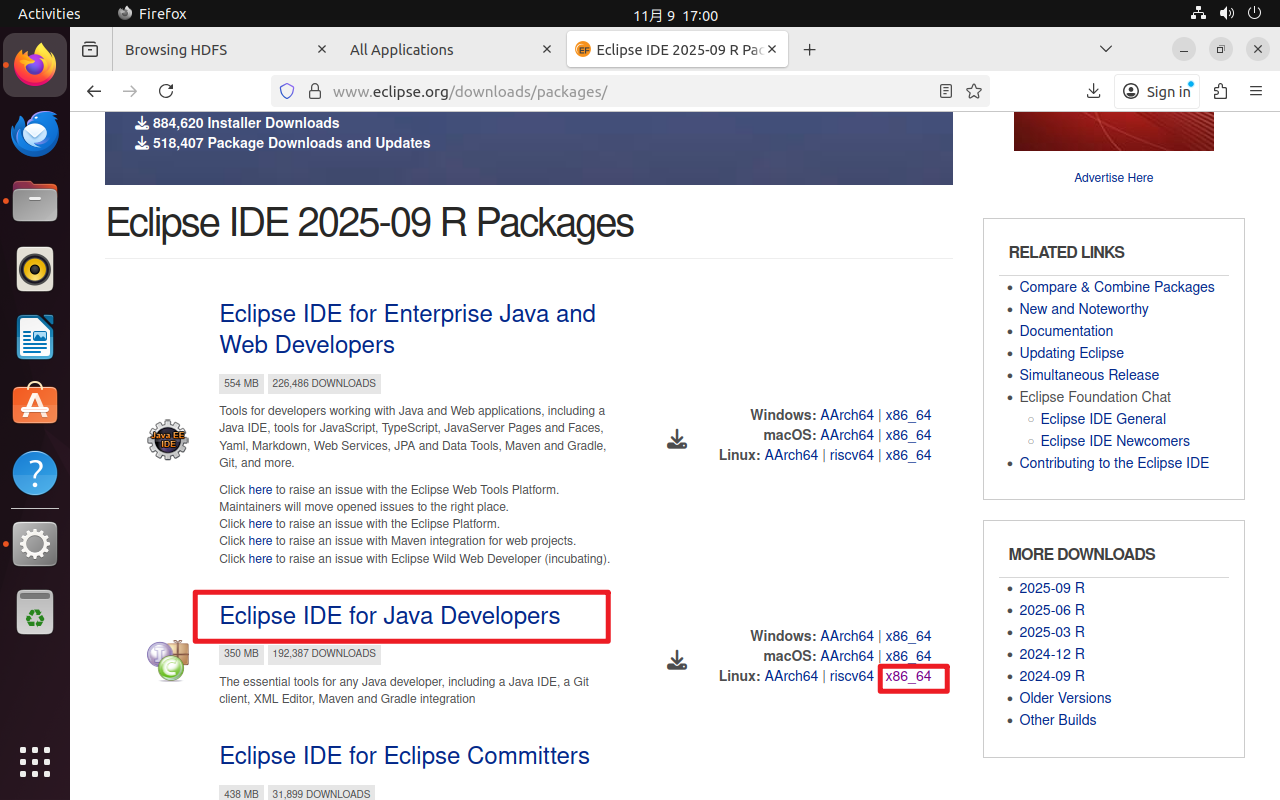Screen dimensions: 1280x800
Task: Click the tracking protection shield icon
Action: coord(287,91)
